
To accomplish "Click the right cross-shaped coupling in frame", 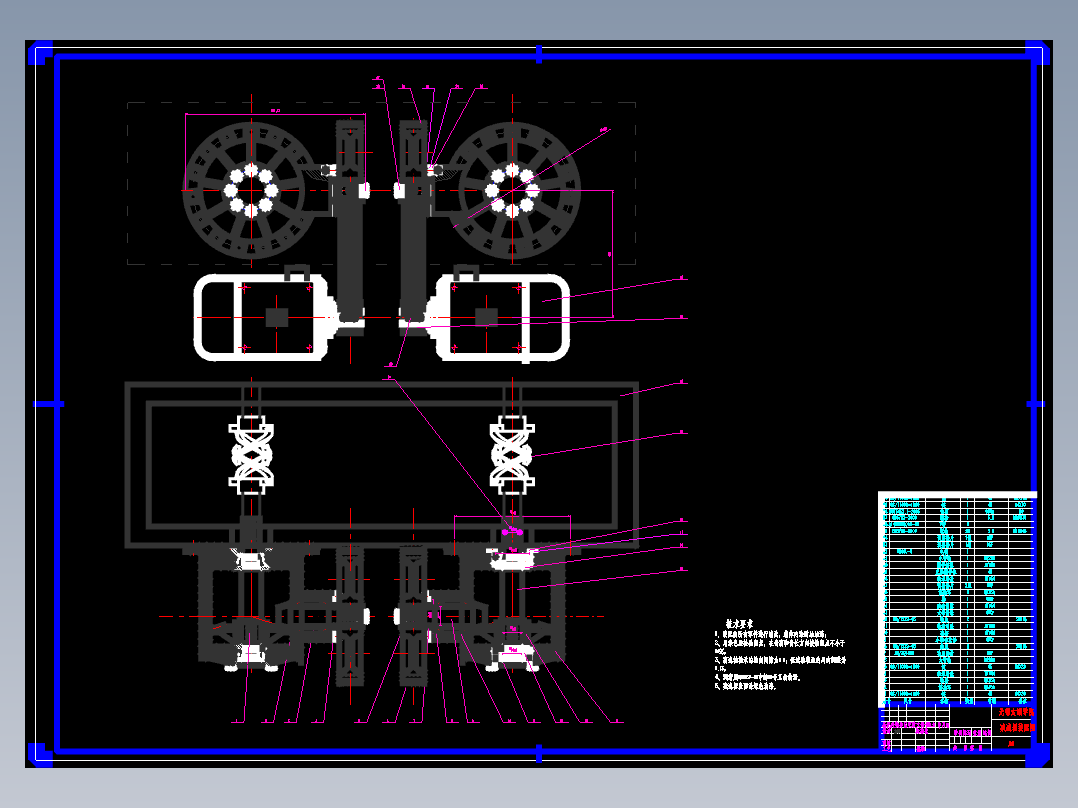I will point(512,455).
